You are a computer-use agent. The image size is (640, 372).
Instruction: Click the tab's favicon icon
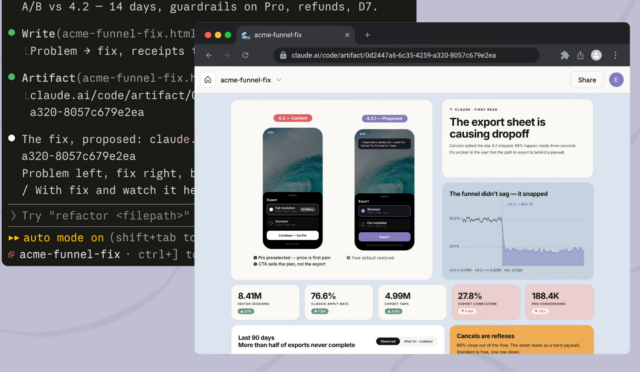(x=246, y=35)
